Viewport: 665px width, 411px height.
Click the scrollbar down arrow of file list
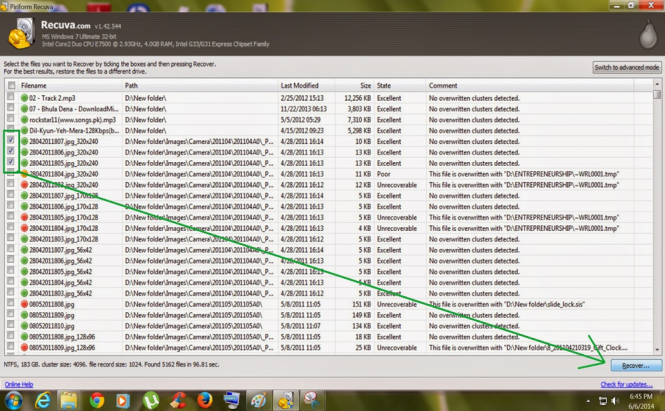pyautogui.click(x=657, y=350)
